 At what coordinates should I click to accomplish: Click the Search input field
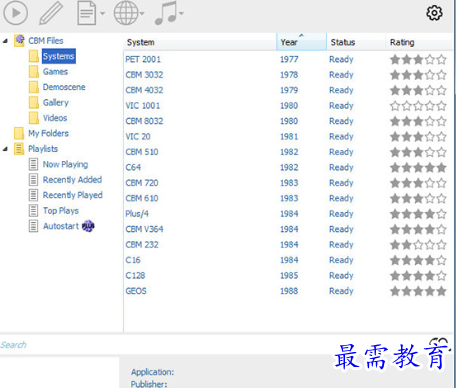(213, 345)
